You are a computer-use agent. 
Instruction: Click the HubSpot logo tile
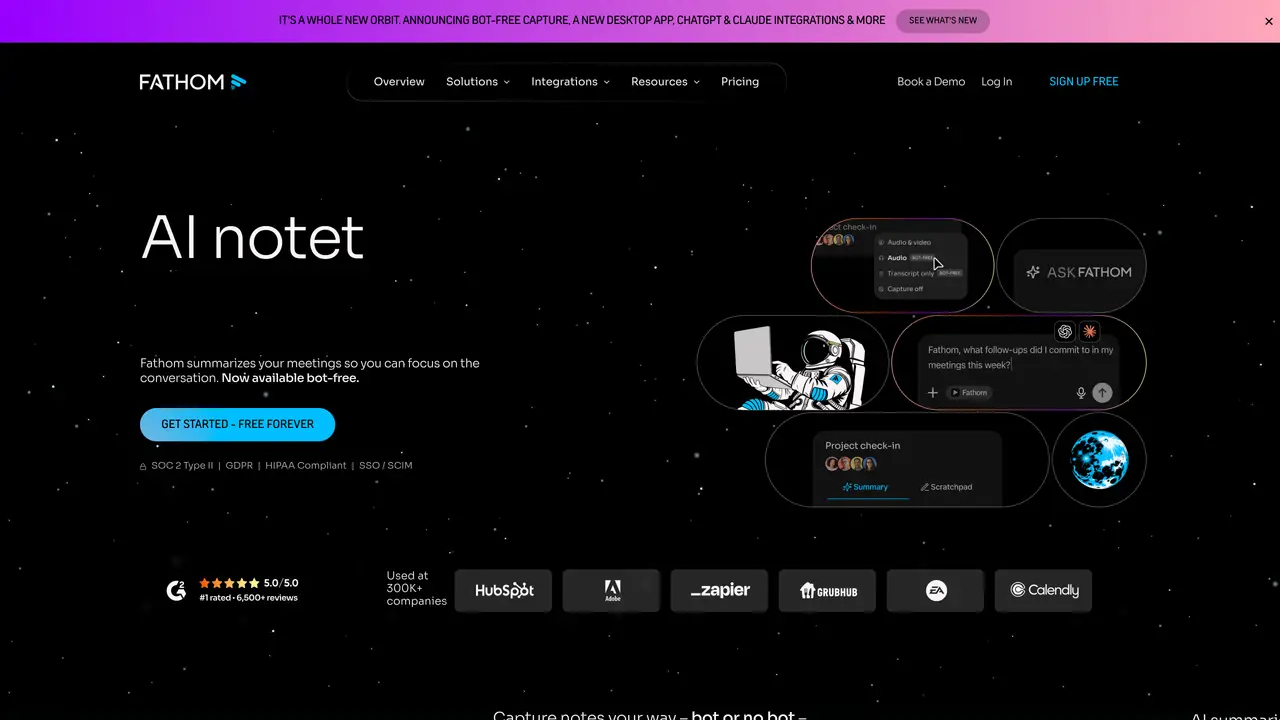(503, 590)
